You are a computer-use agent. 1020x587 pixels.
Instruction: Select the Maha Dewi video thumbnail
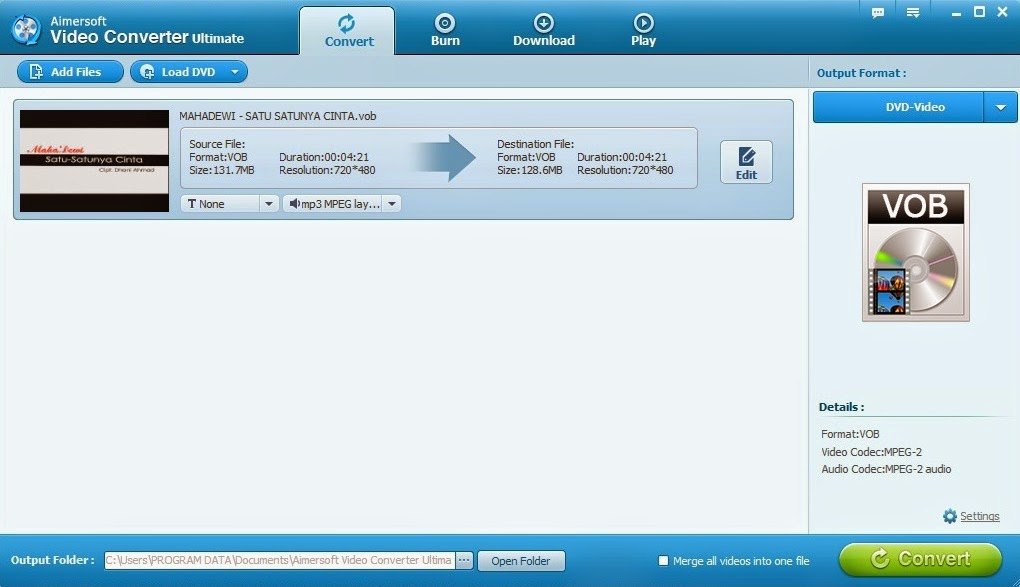[x=94, y=161]
